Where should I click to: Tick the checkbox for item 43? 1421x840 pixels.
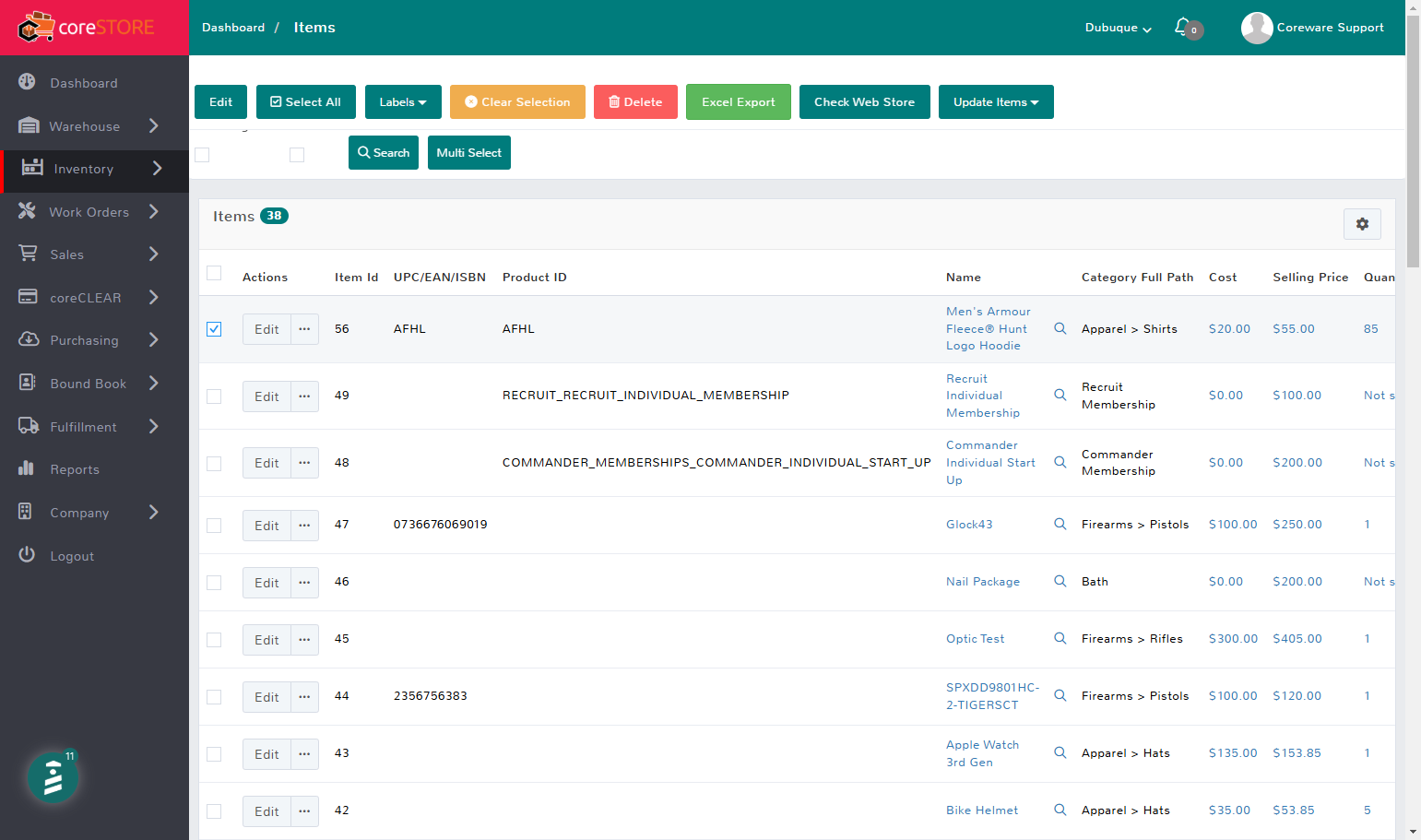[x=214, y=754]
